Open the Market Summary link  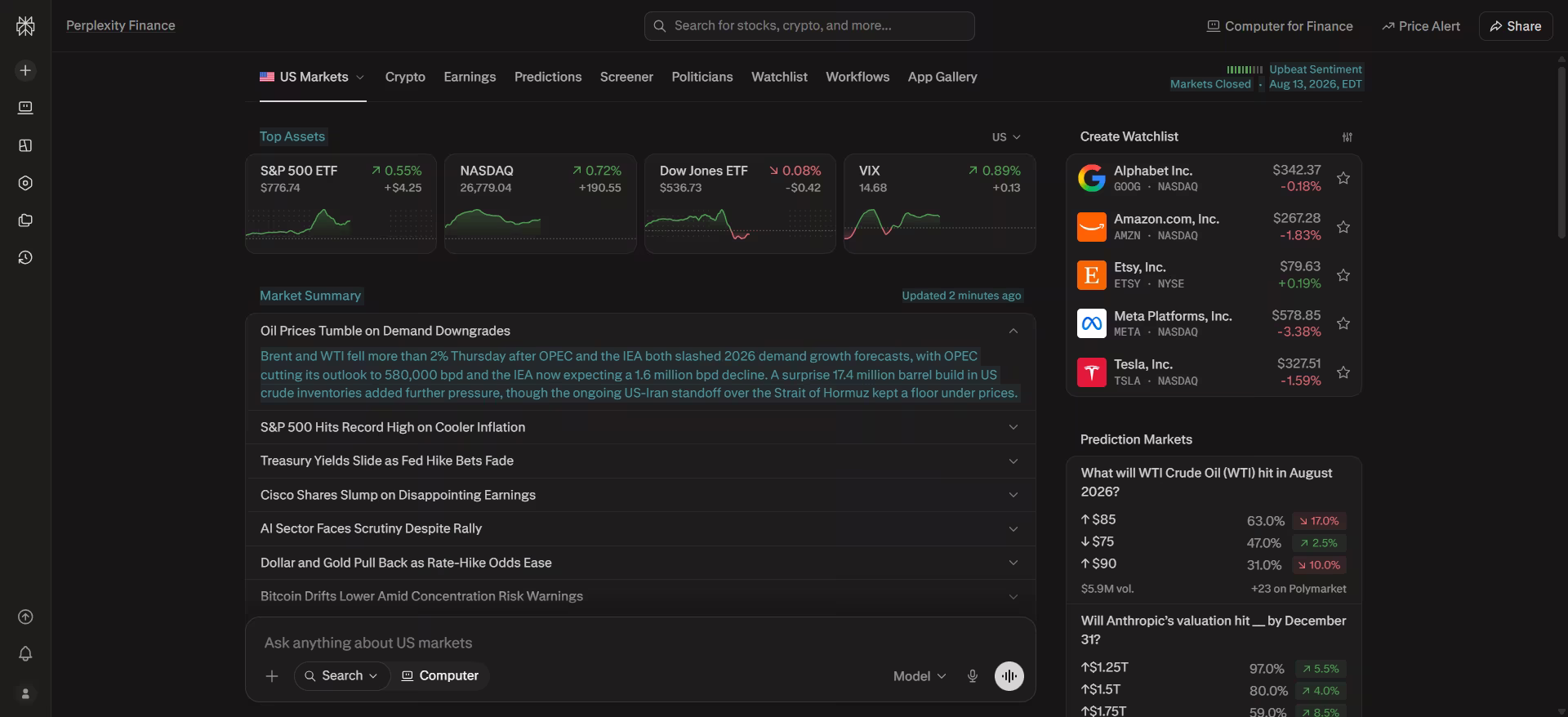[310, 296]
